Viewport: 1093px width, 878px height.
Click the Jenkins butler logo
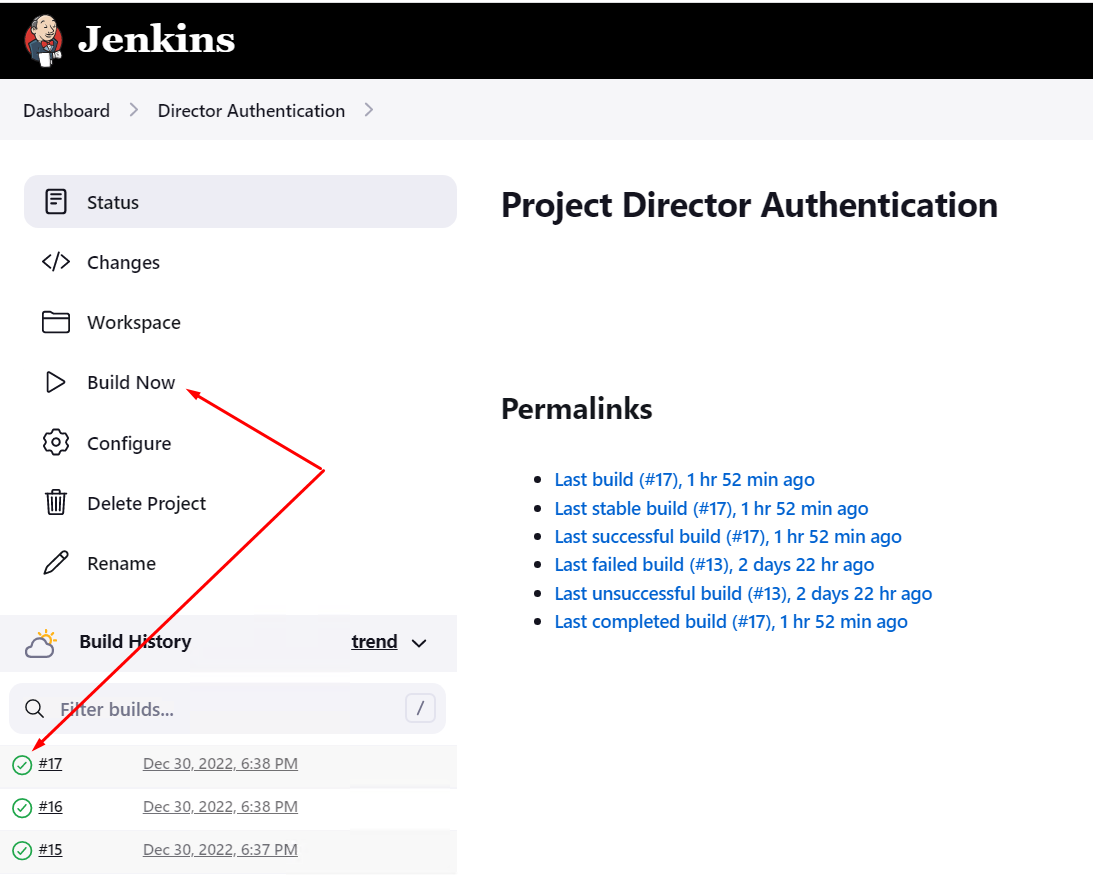pyautogui.click(x=42, y=40)
